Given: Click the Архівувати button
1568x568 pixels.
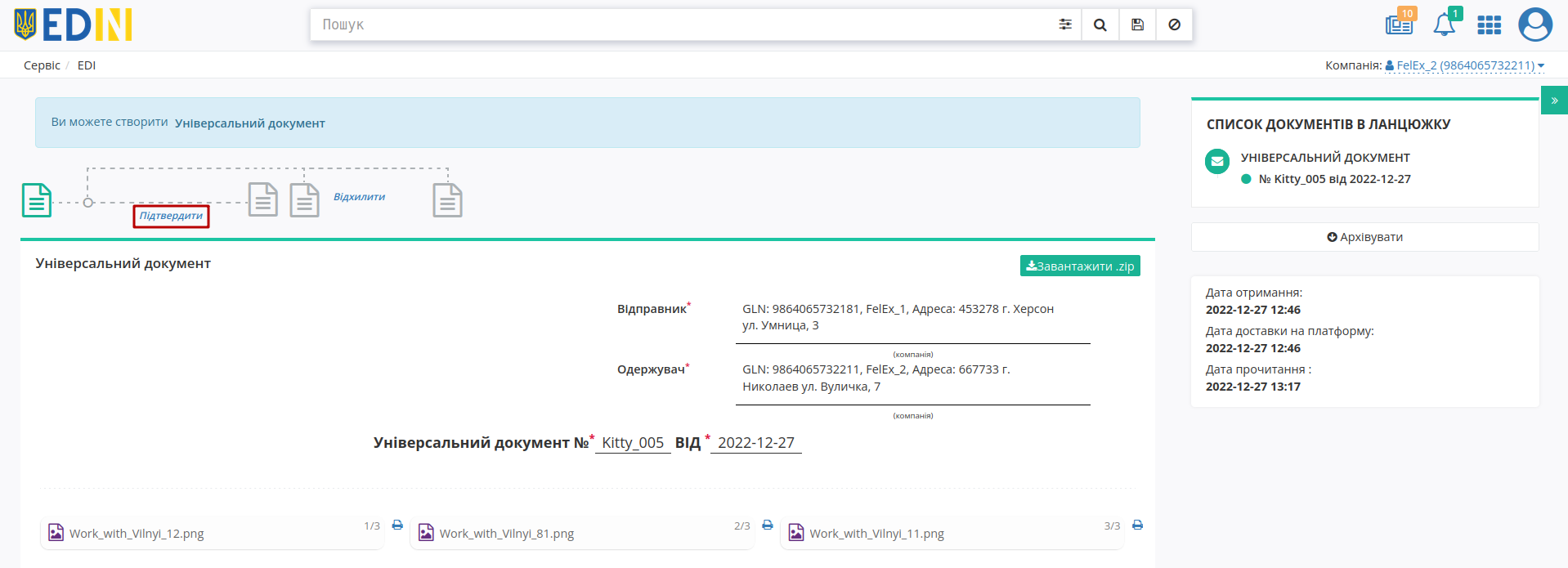Looking at the screenshot, I should click(1364, 237).
